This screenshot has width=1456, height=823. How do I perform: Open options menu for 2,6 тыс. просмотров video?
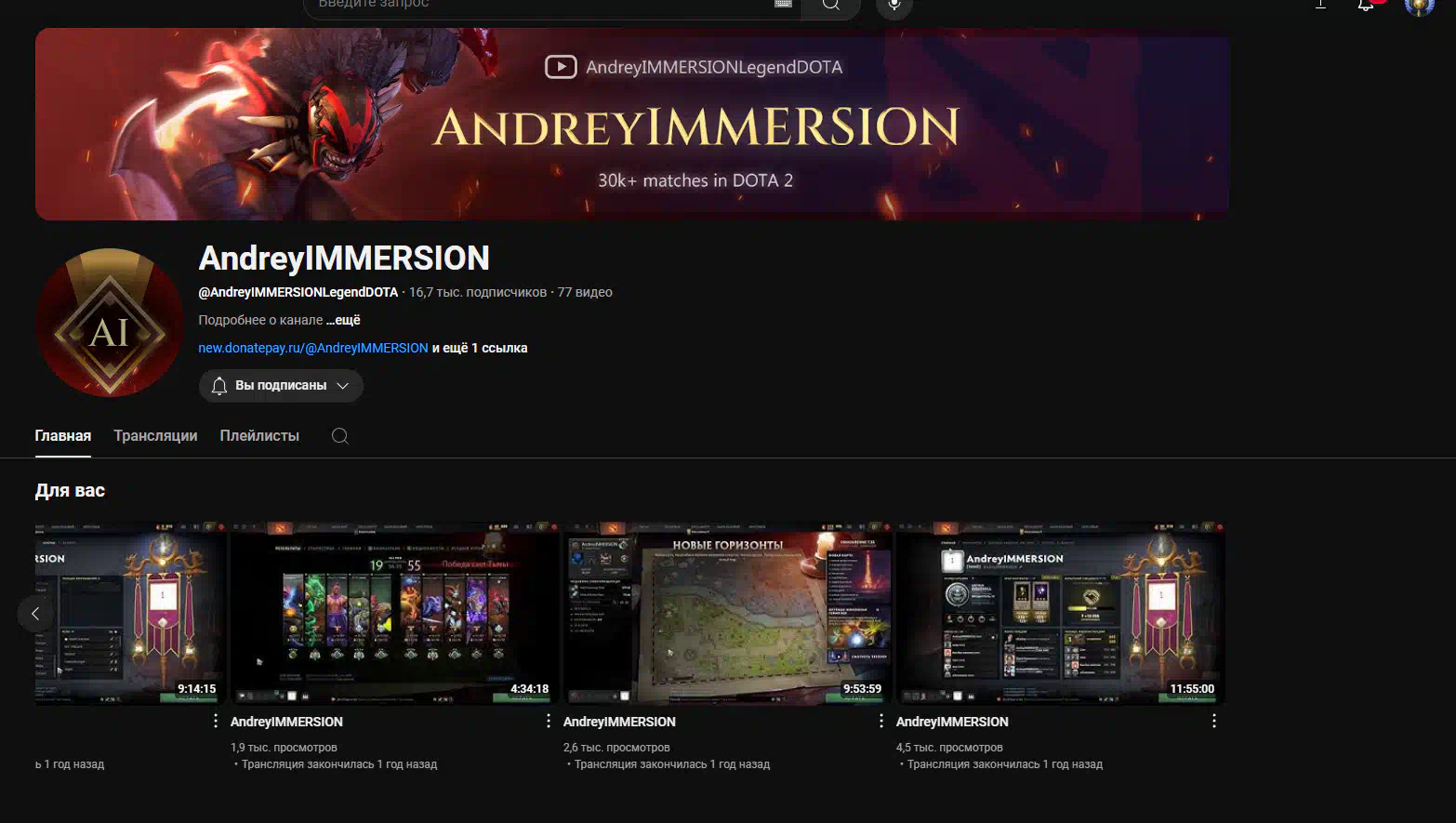coord(881,721)
